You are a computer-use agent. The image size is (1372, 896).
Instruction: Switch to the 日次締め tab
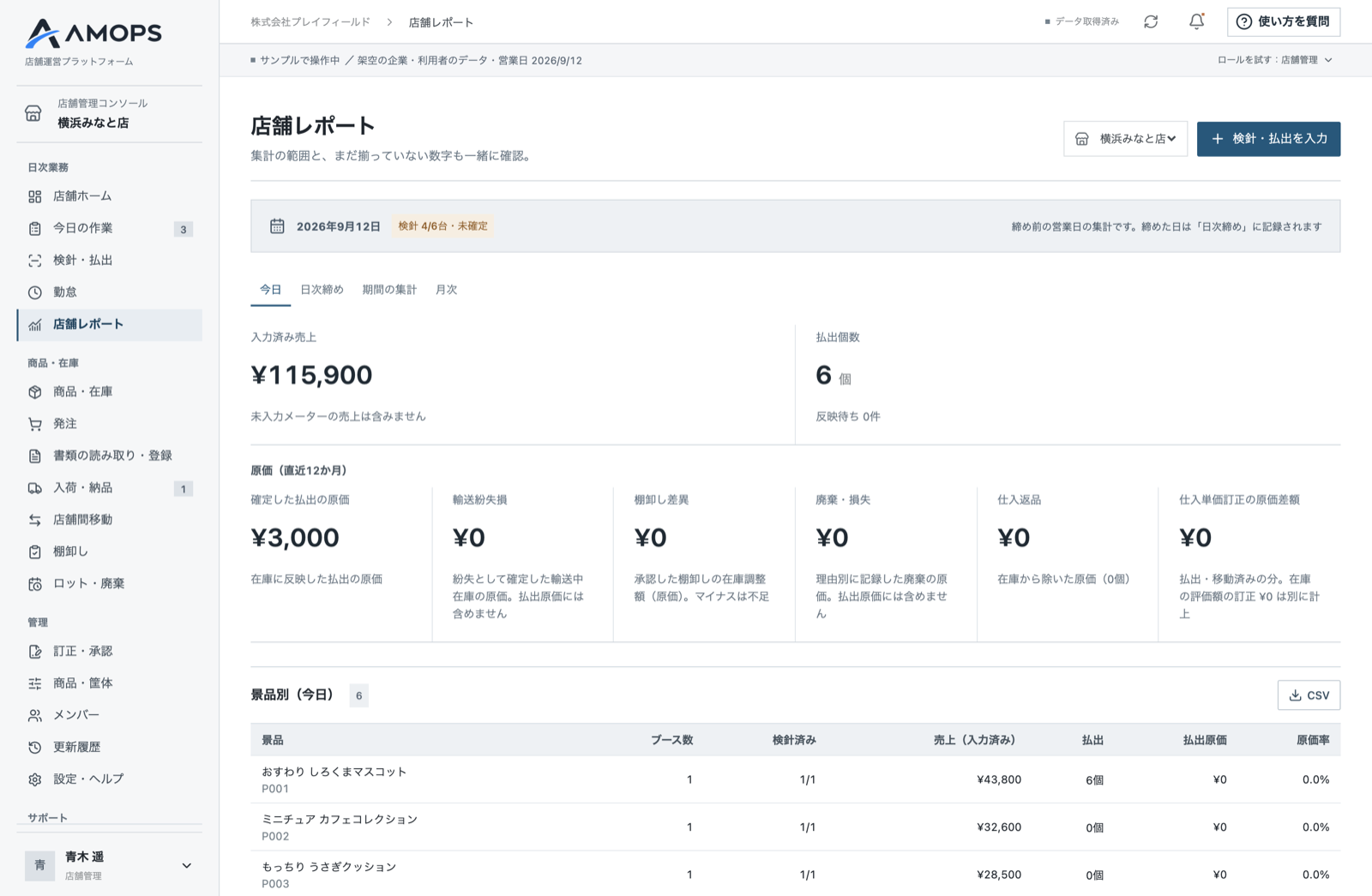tap(322, 290)
